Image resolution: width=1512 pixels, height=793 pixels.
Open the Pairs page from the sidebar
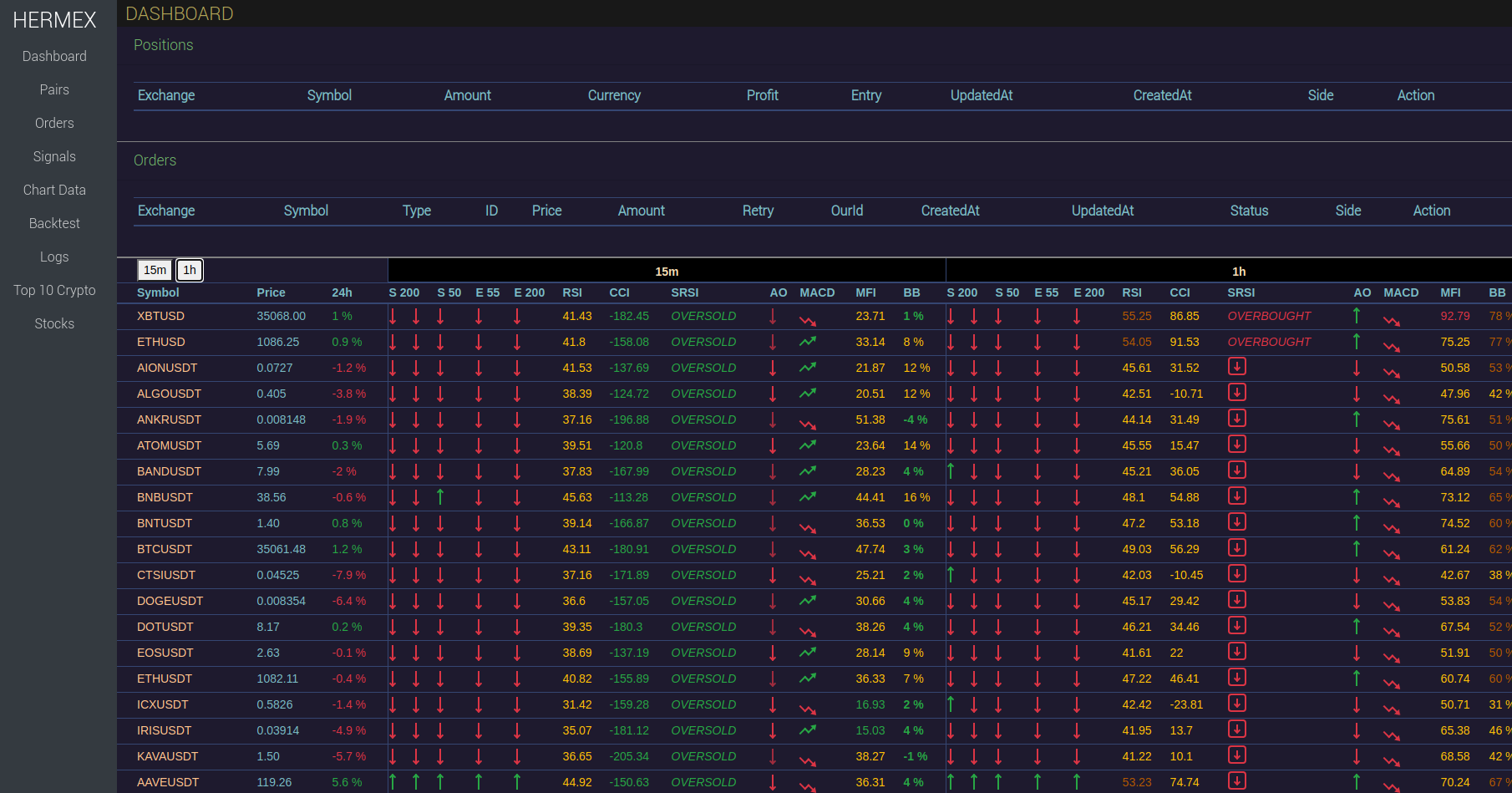tap(54, 89)
